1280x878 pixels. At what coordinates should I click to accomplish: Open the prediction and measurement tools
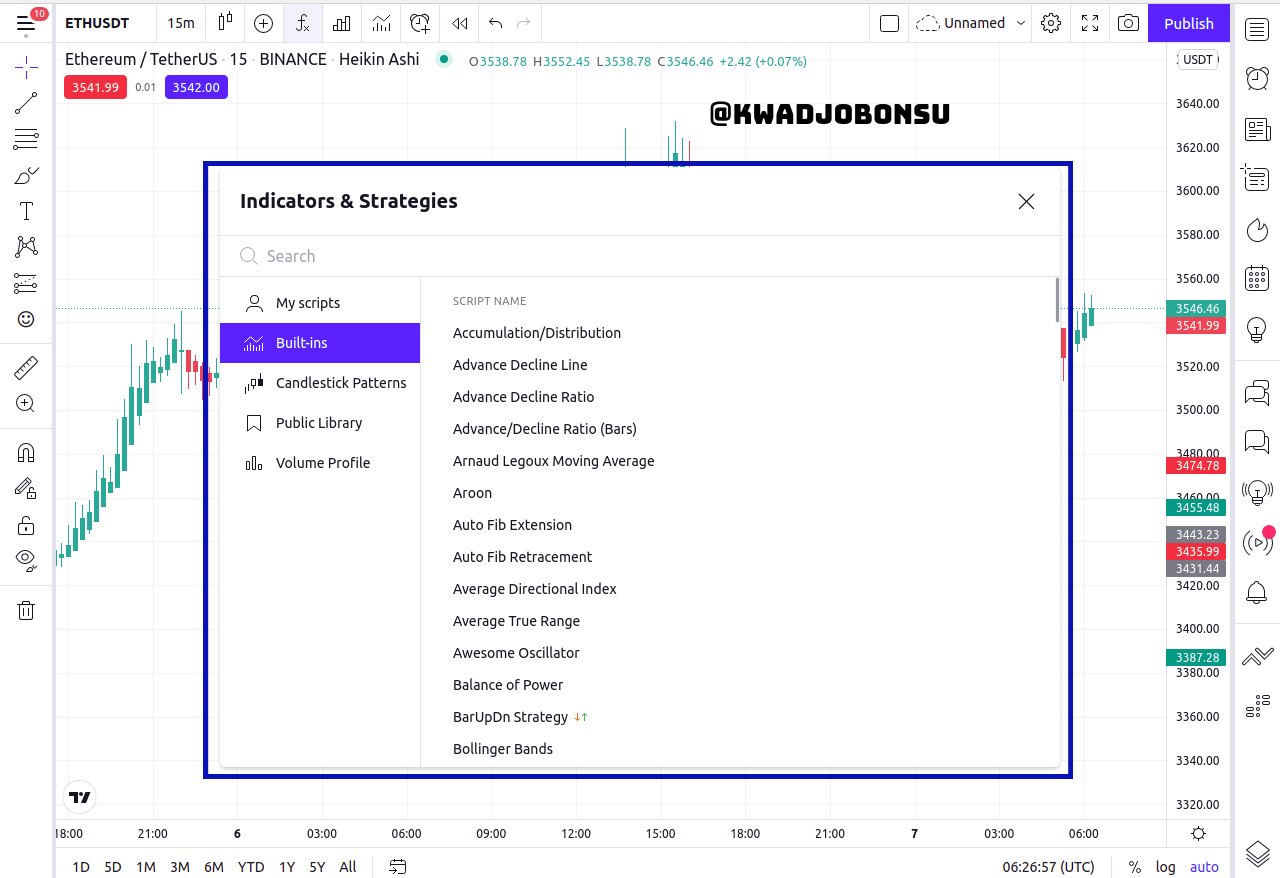click(26, 283)
